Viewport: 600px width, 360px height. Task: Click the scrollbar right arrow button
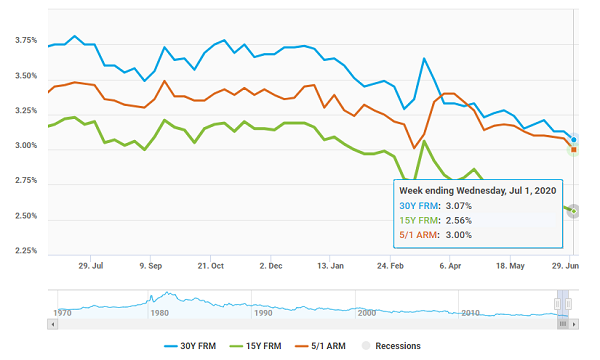[x=574, y=324]
